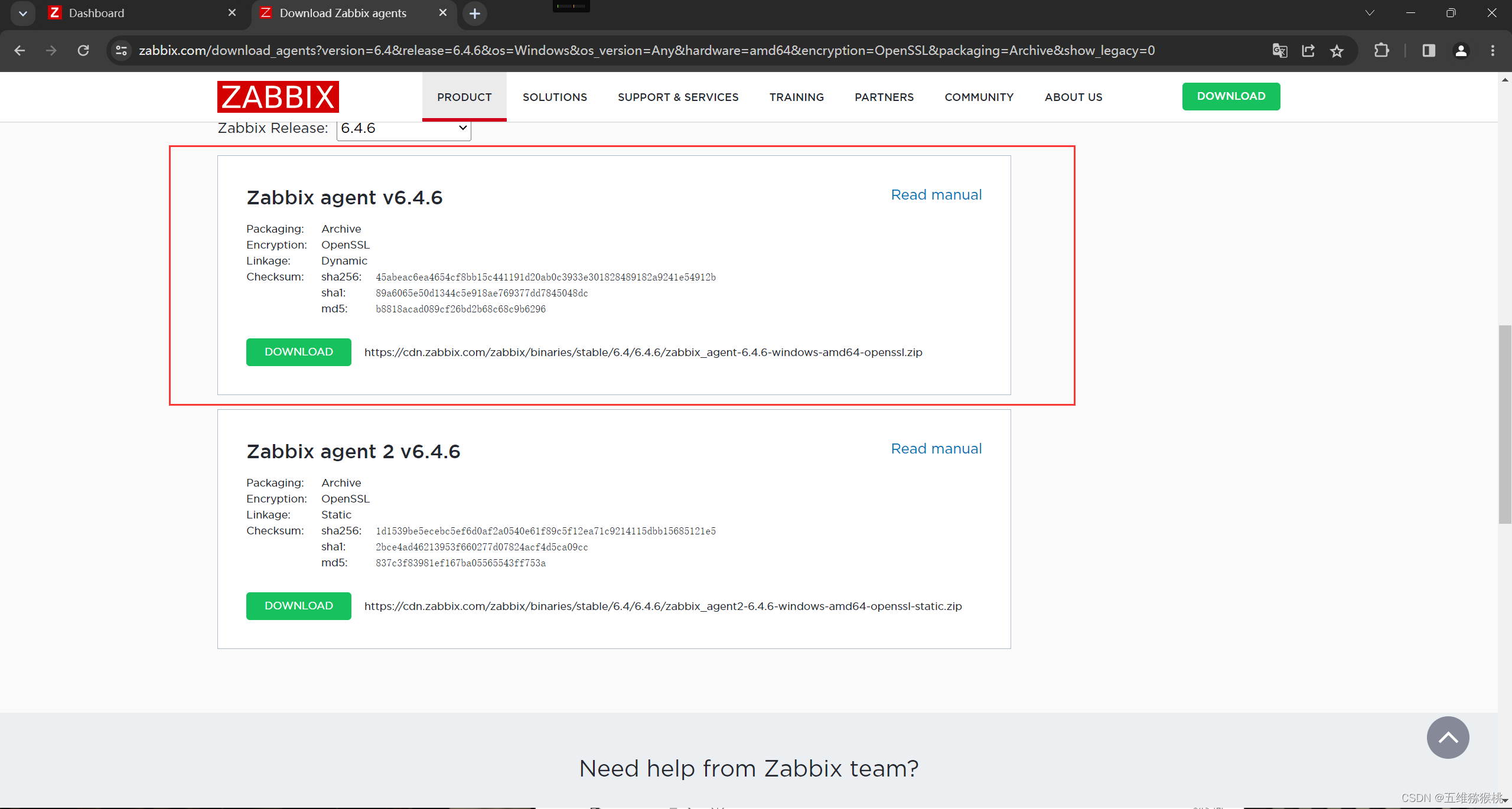
Task: Reload the Zabbix download page
Action: (x=83, y=51)
